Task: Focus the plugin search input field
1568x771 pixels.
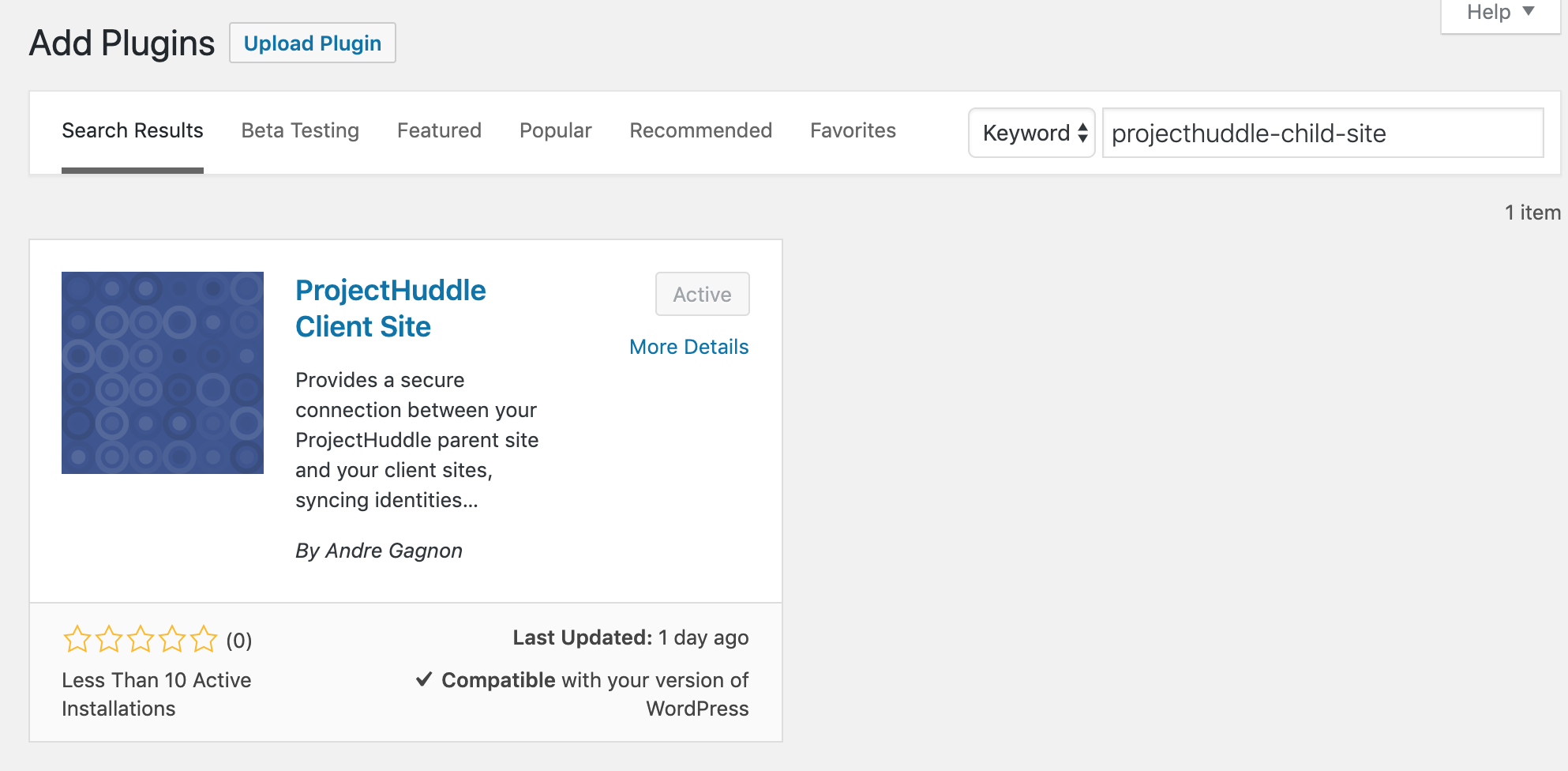Action: point(1322,134)
